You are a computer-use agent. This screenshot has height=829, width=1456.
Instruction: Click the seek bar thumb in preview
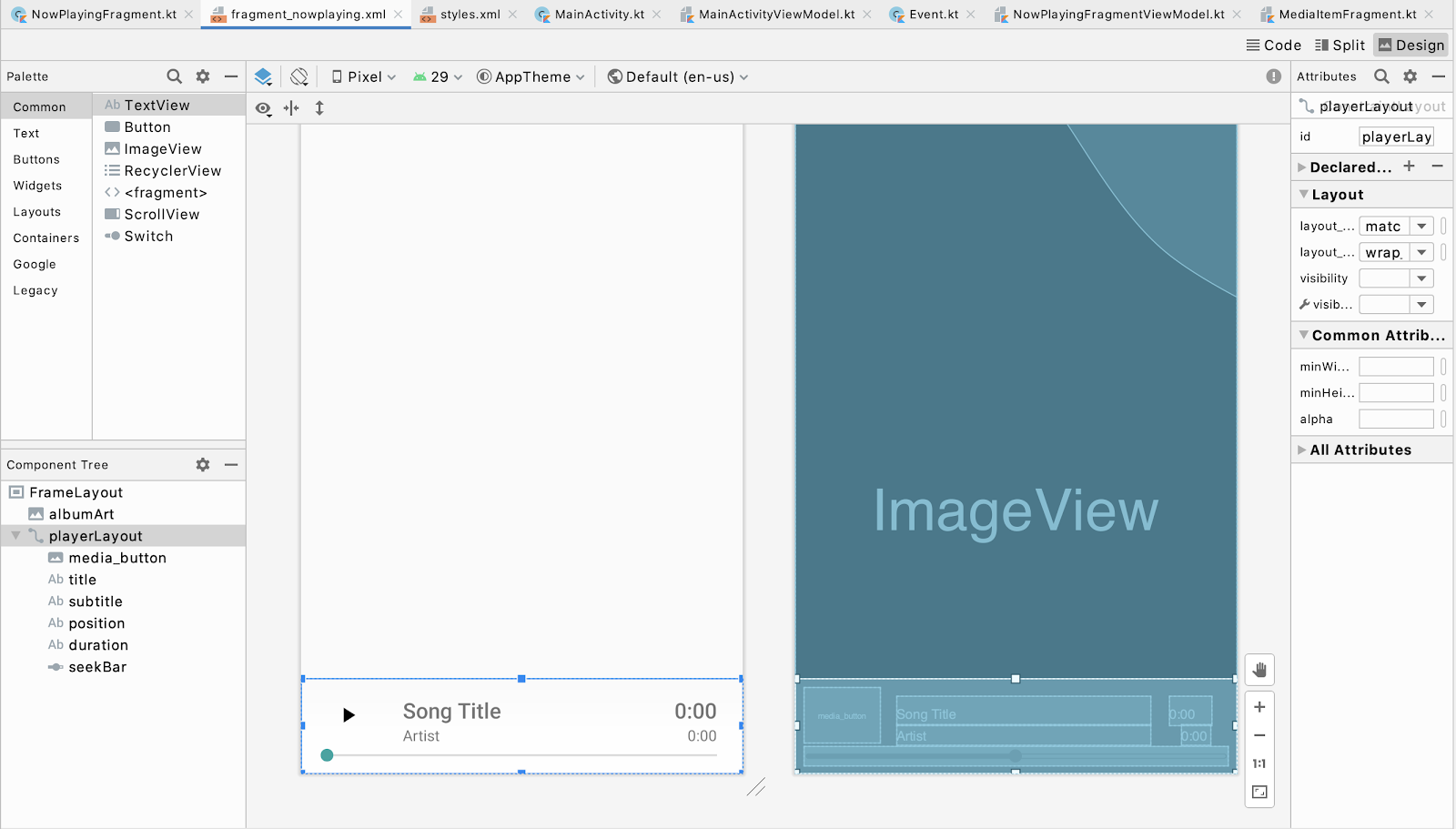tap(327, 755)
